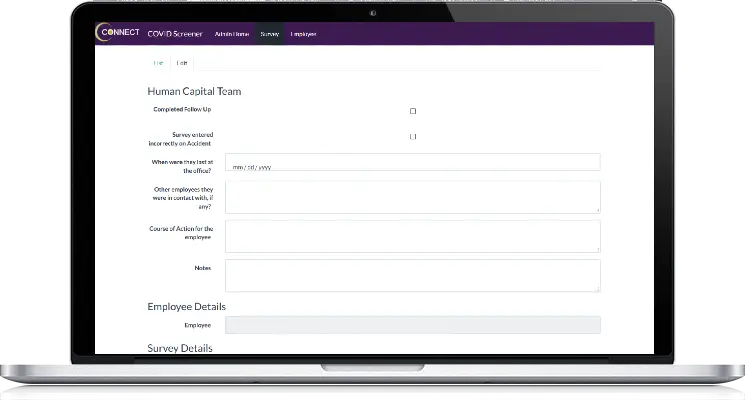The image size is (745, 400).
Task: Open the COVID Screener home link
Action: pos(174,34)
